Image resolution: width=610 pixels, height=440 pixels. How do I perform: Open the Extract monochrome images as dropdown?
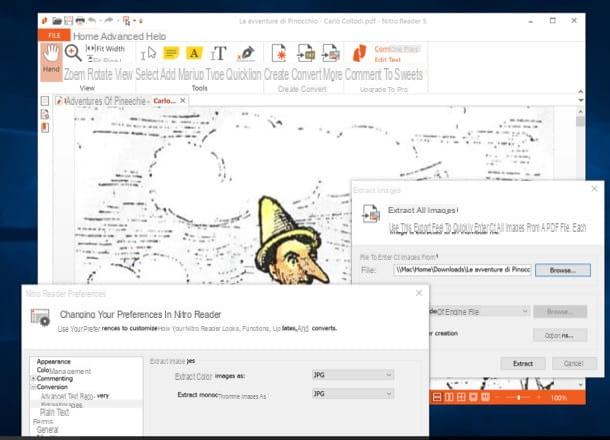[x=353, y=394]
